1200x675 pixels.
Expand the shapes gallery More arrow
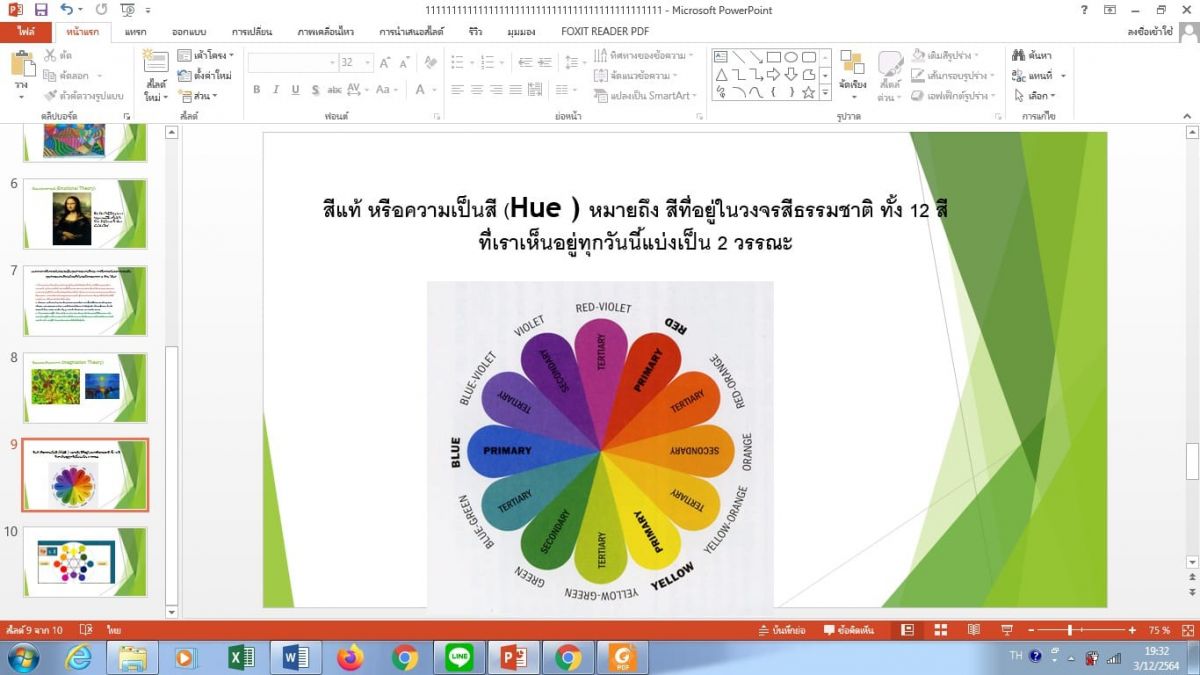point(825,93)
